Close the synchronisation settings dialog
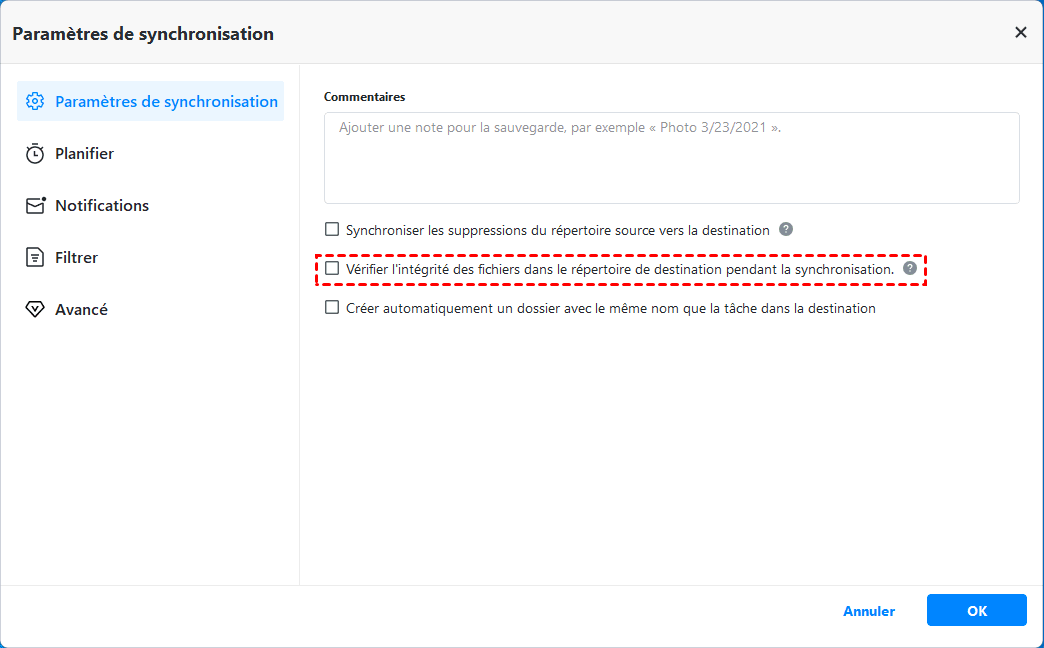Viewport: 1044px width, 648px height. tap(1021, 32)
